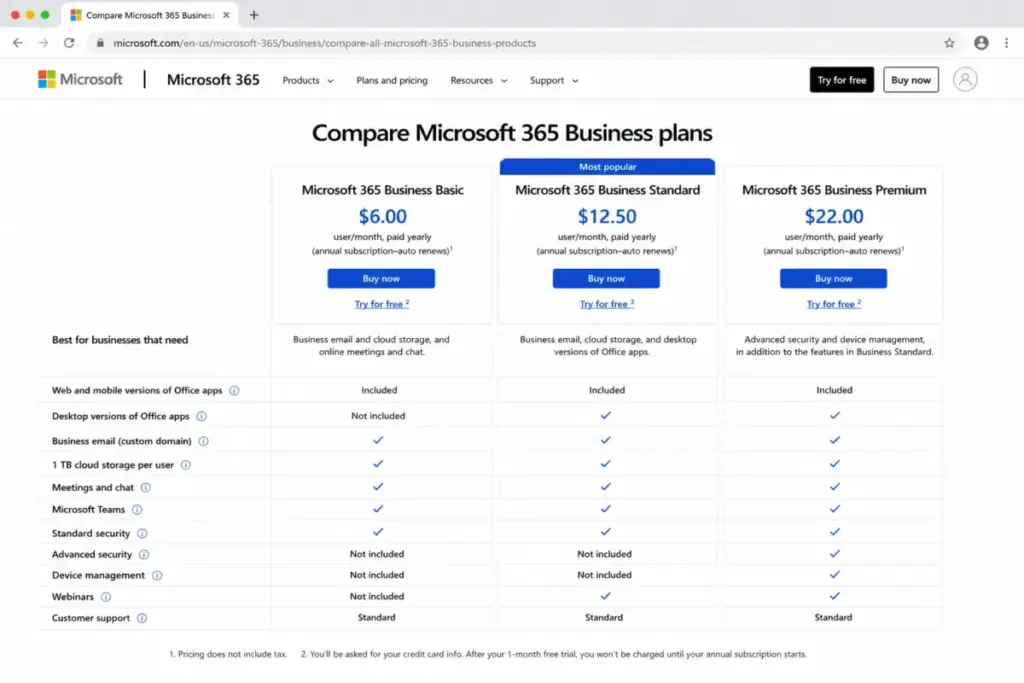Click Premium's Standard customer support cell
This screenshot has height=683, width=1024.
[x=833, y=617]
